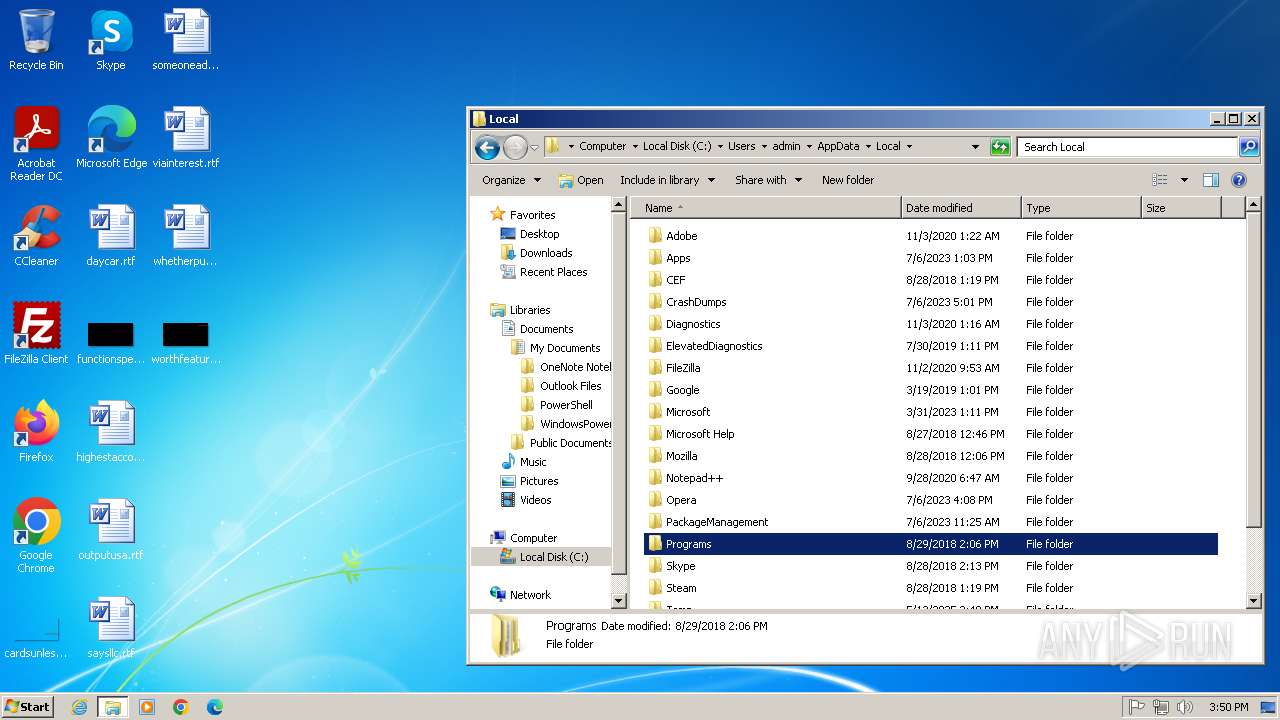Screen dimensions: 1280x720
Task: Click the Refresh button beside address bar
Action: coord(1000,147)
